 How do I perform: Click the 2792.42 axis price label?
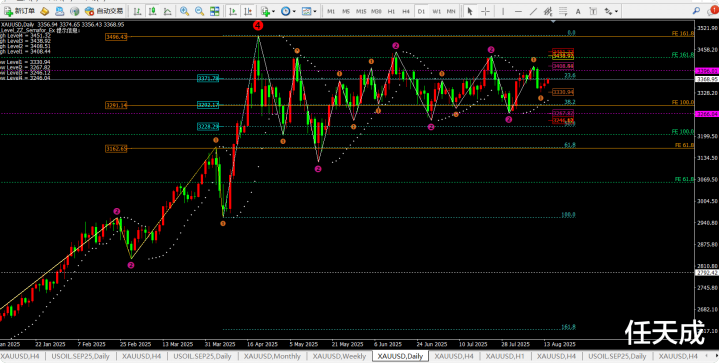(x=707, y=273)
